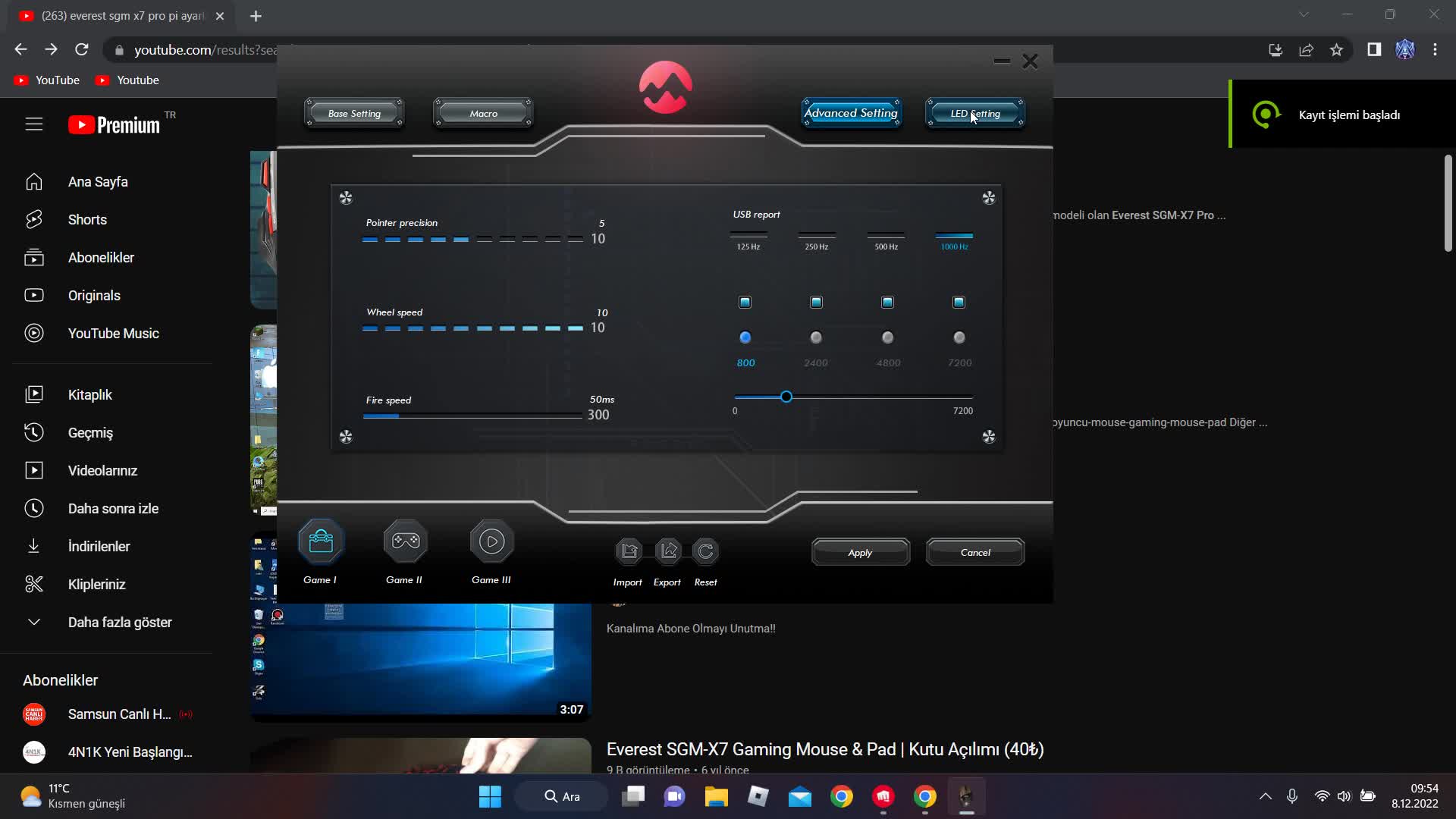Click the YouTube Music sidebar icon
The height and width of the screenshot is (819, 1456).
(34, 333)
